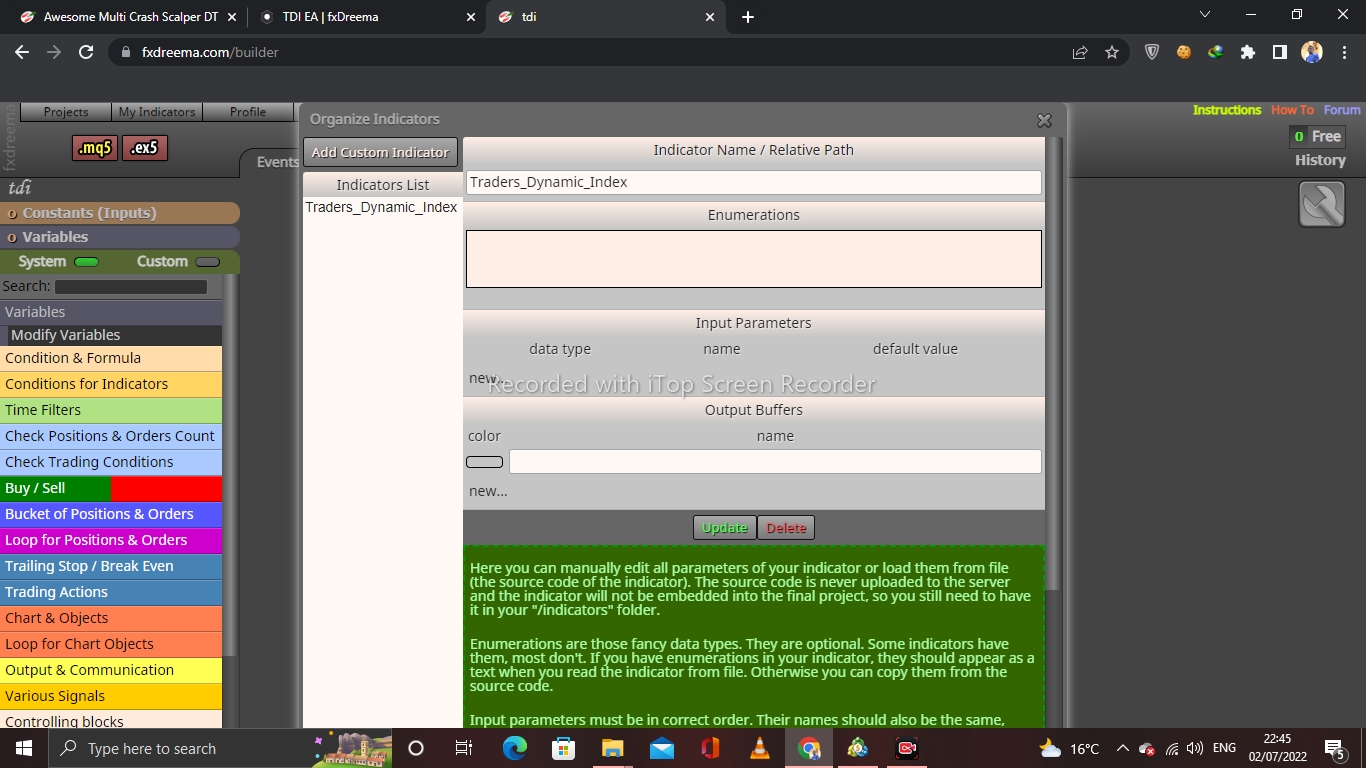Toggle the System variables switch

(x=87, y=262)
